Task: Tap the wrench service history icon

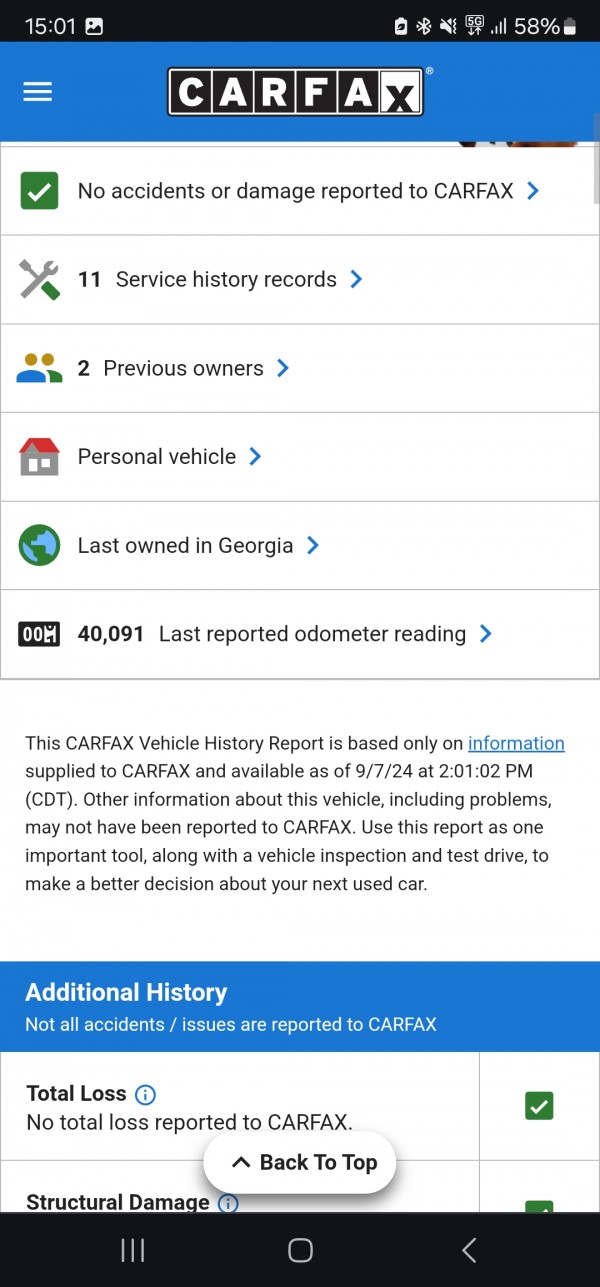Action: [x=40, y=280]
